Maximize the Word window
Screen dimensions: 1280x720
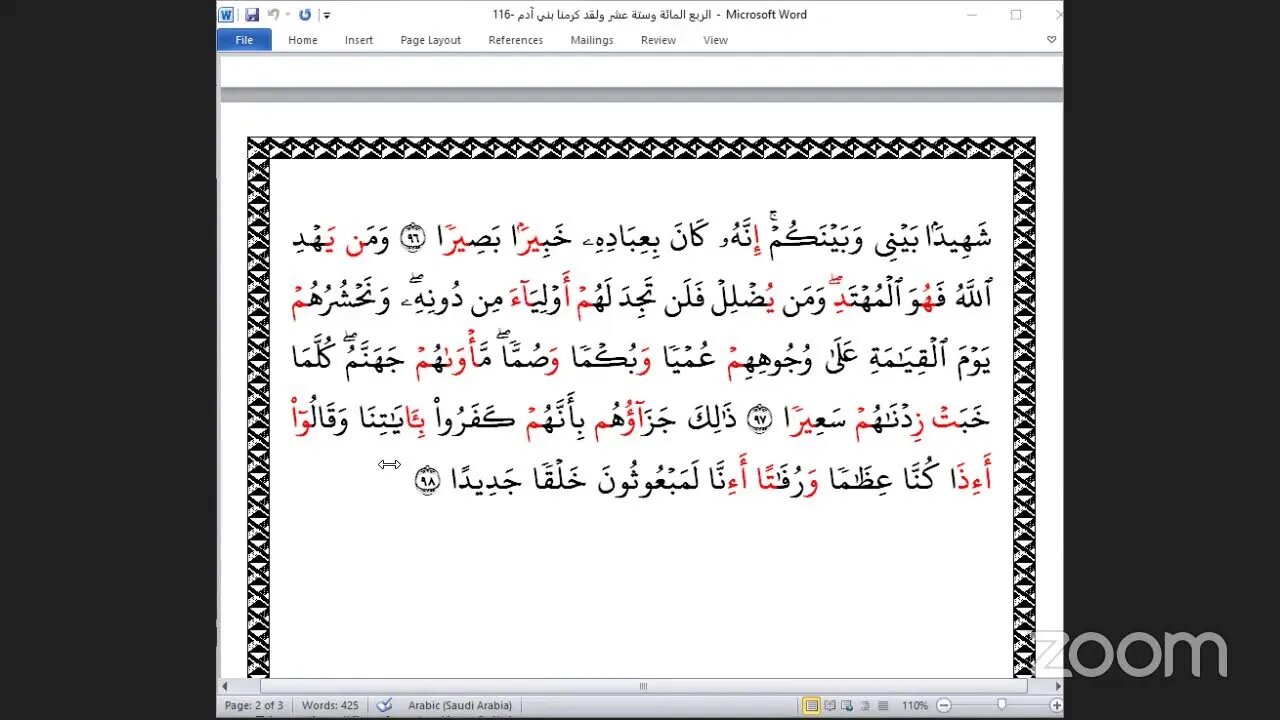[1016, 15]
